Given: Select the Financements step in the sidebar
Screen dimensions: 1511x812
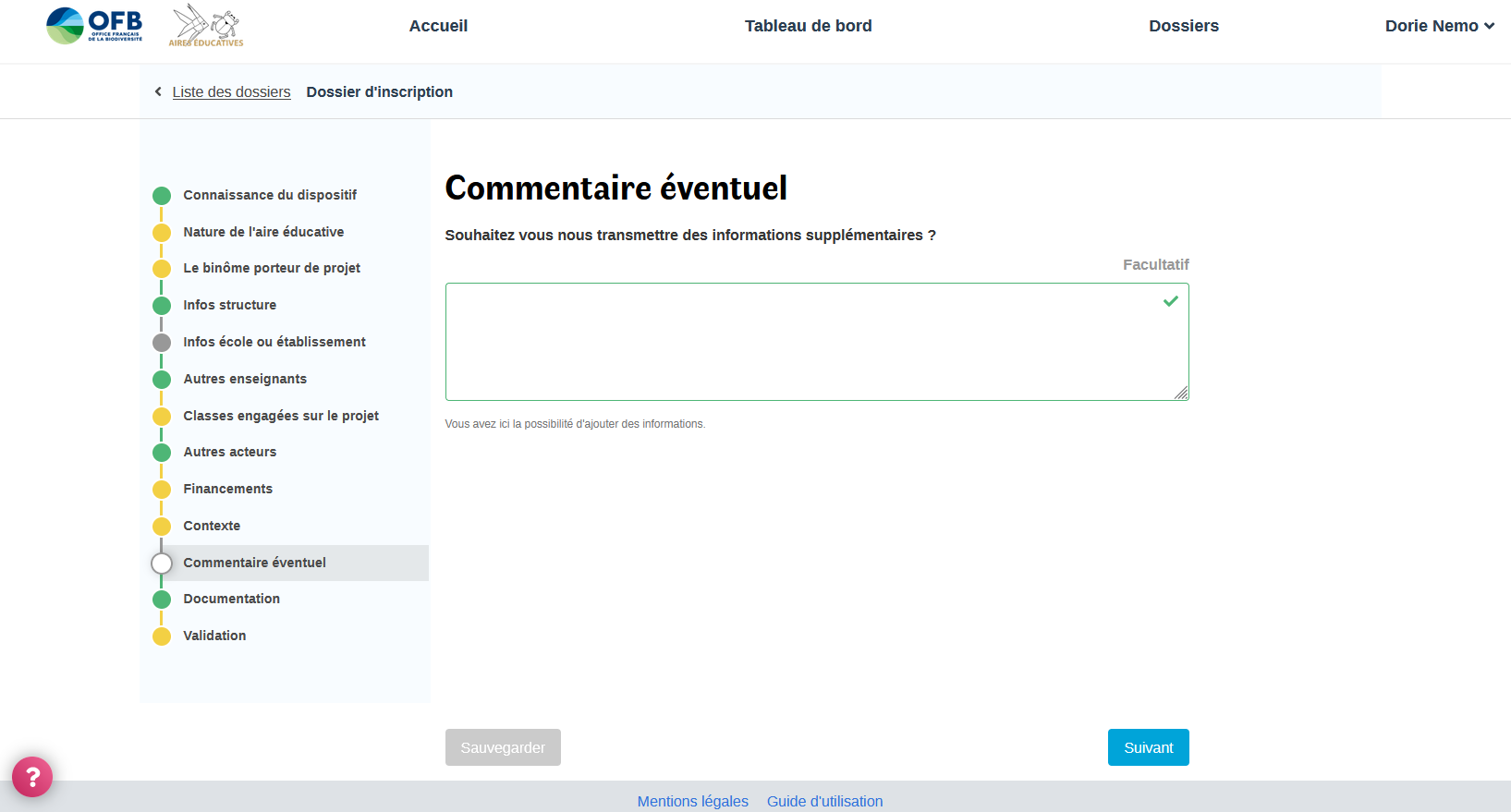Looking at the screenshot, I should (x=227, y=489).
